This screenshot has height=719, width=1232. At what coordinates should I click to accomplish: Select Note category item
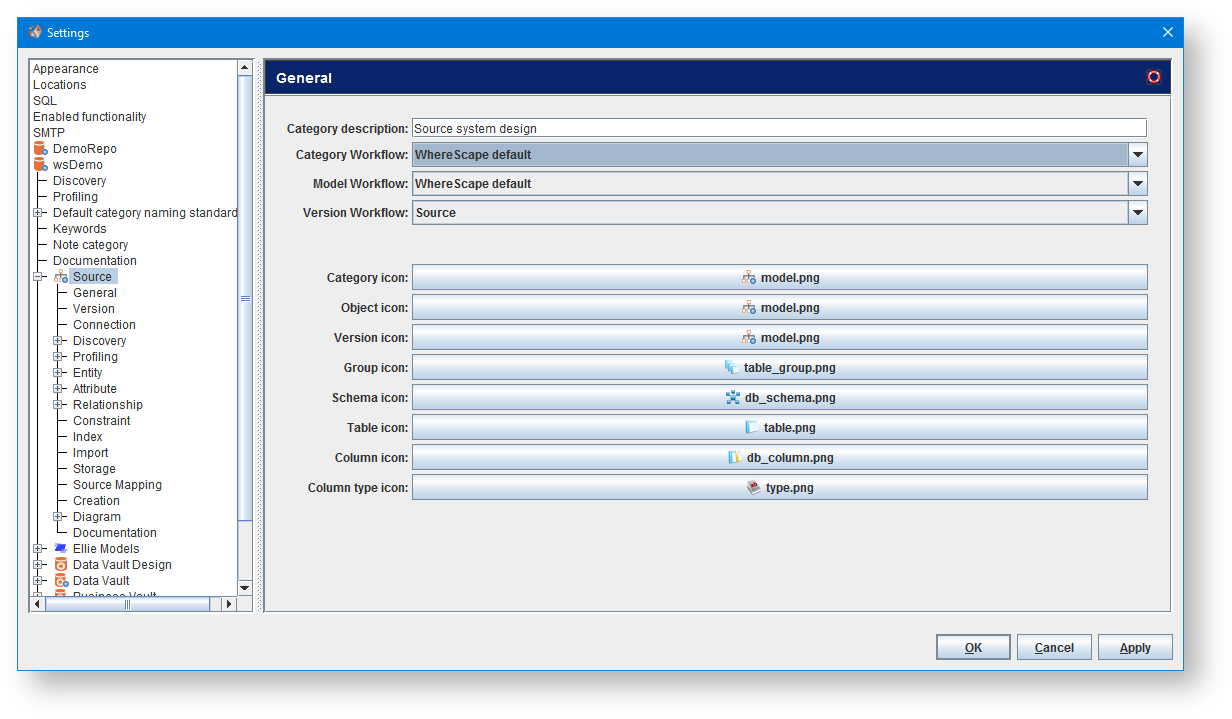(x=91, y=245)
